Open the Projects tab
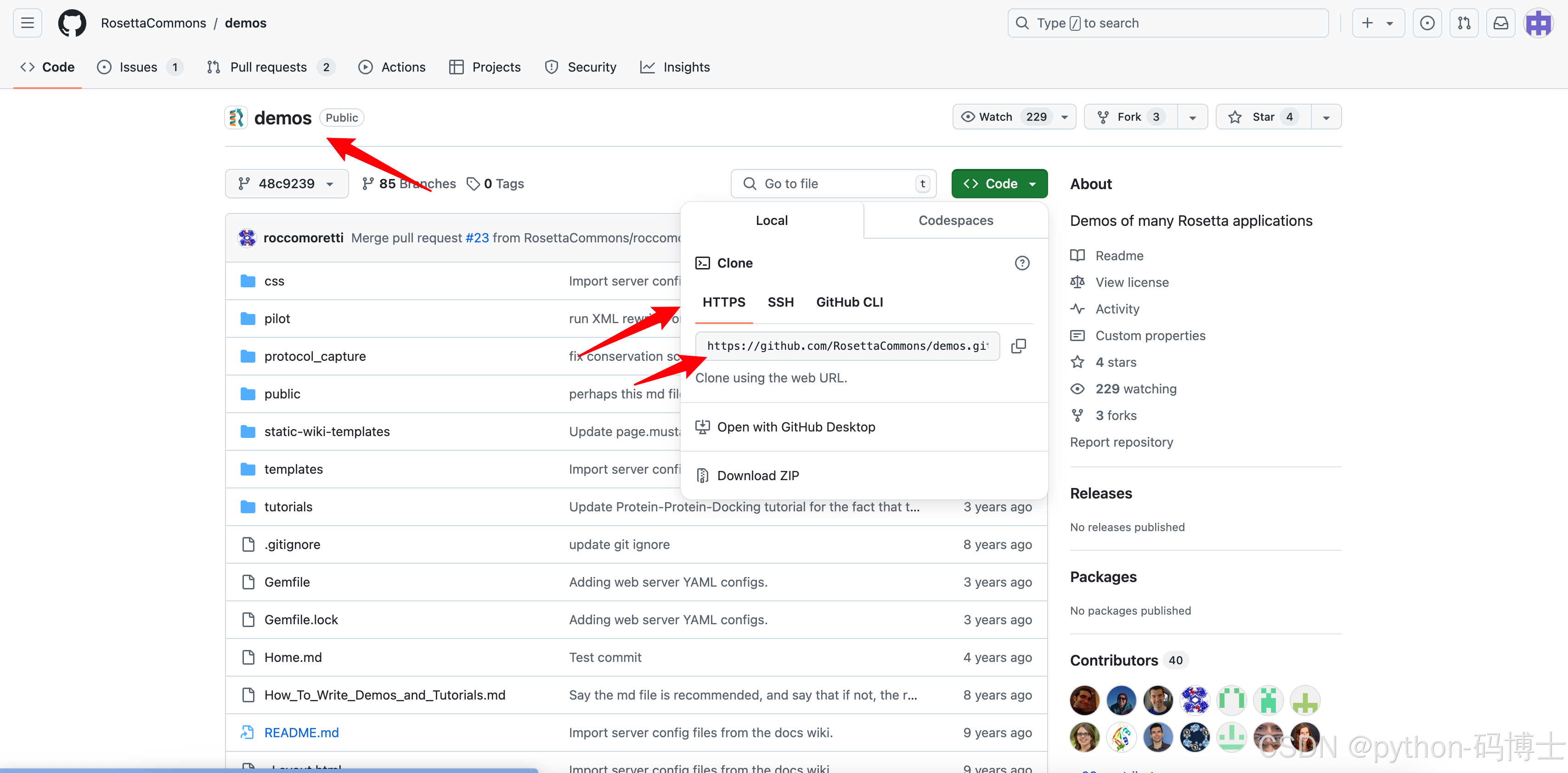 (x=485, y=67)
